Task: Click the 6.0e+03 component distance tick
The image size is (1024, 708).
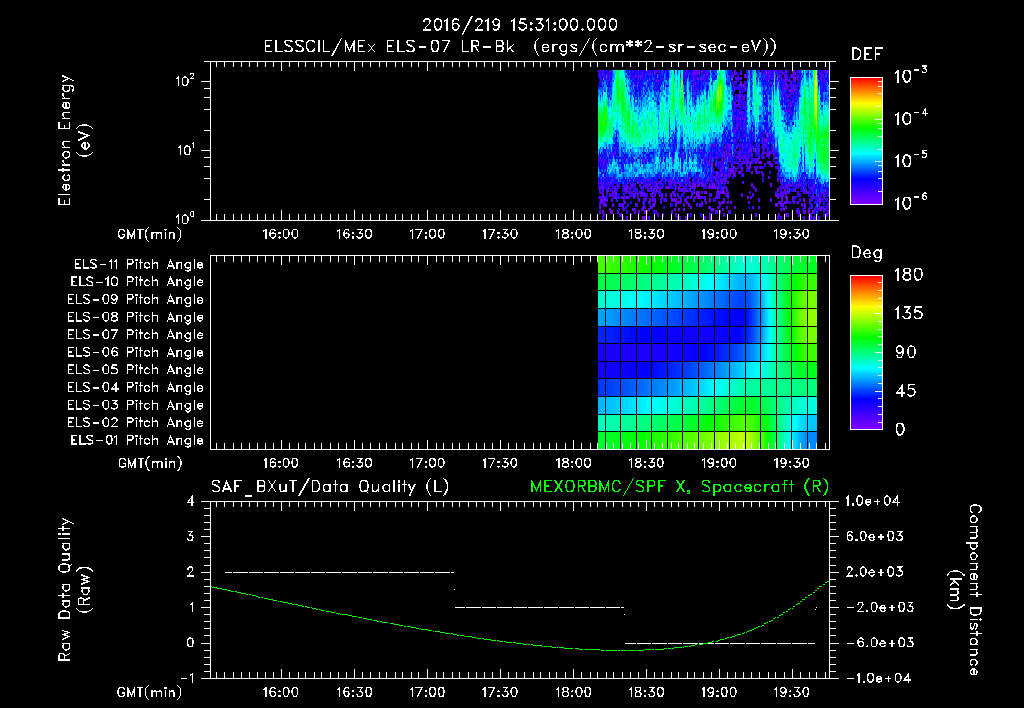Action: coord(875,536)
